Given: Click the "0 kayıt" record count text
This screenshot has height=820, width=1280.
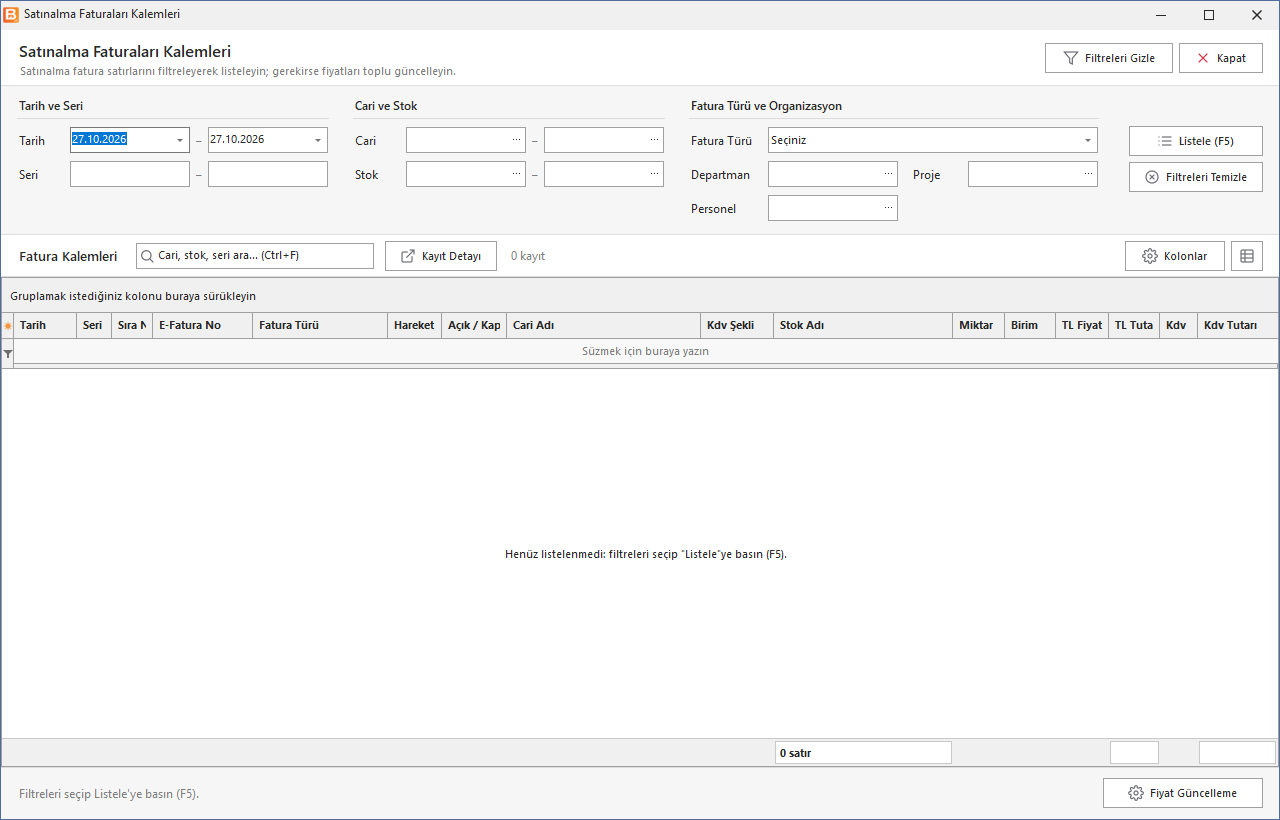Looking at the screenshot, I should point(528,256).
